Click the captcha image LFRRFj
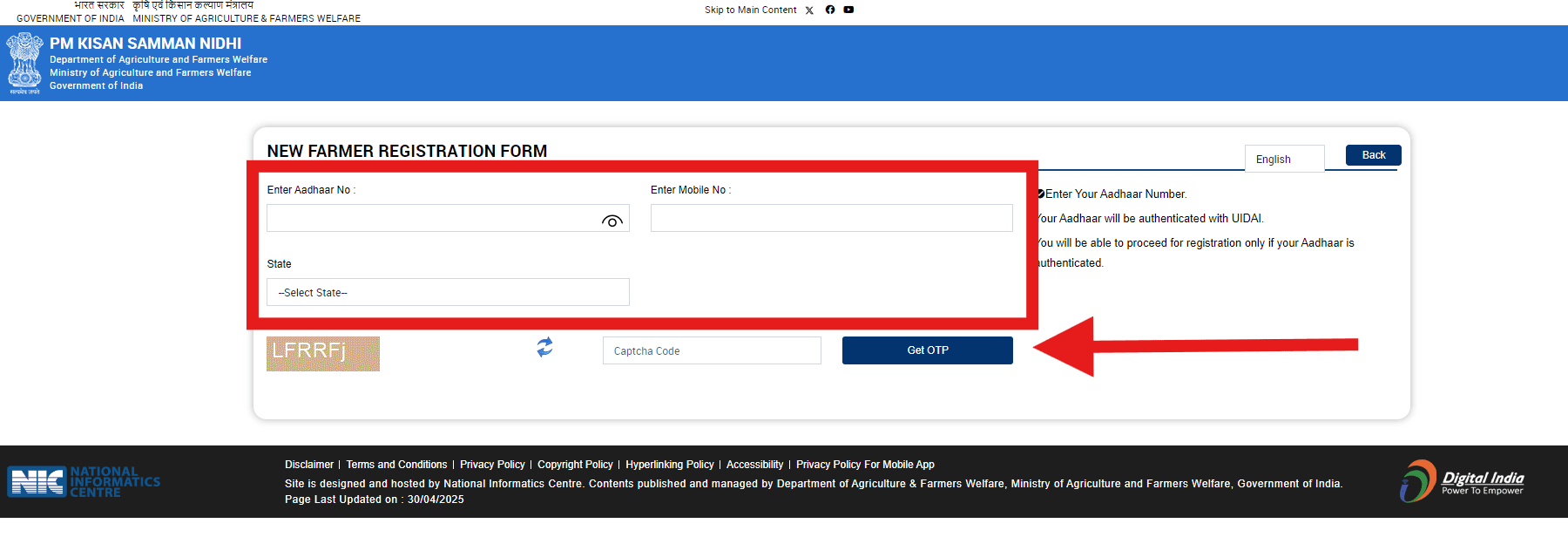The height and width of the screenshot is (537, 1568). click(323, 354)
